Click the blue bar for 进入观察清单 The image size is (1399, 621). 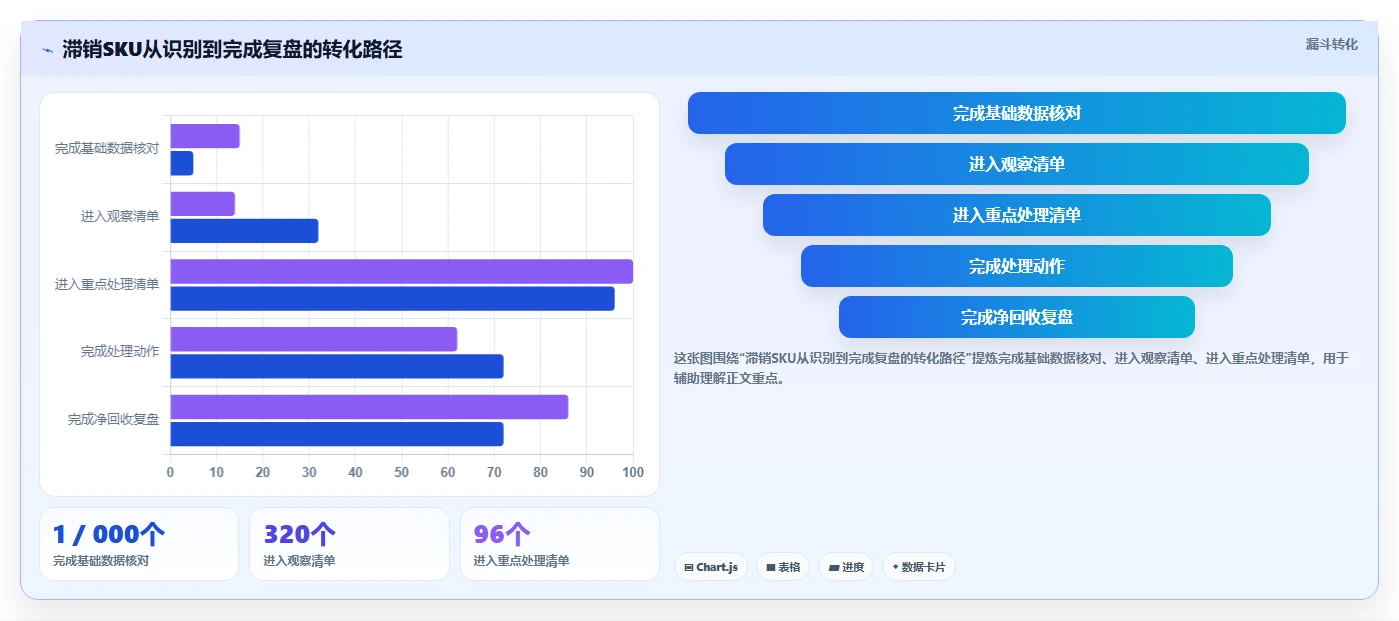pos(244,231)
